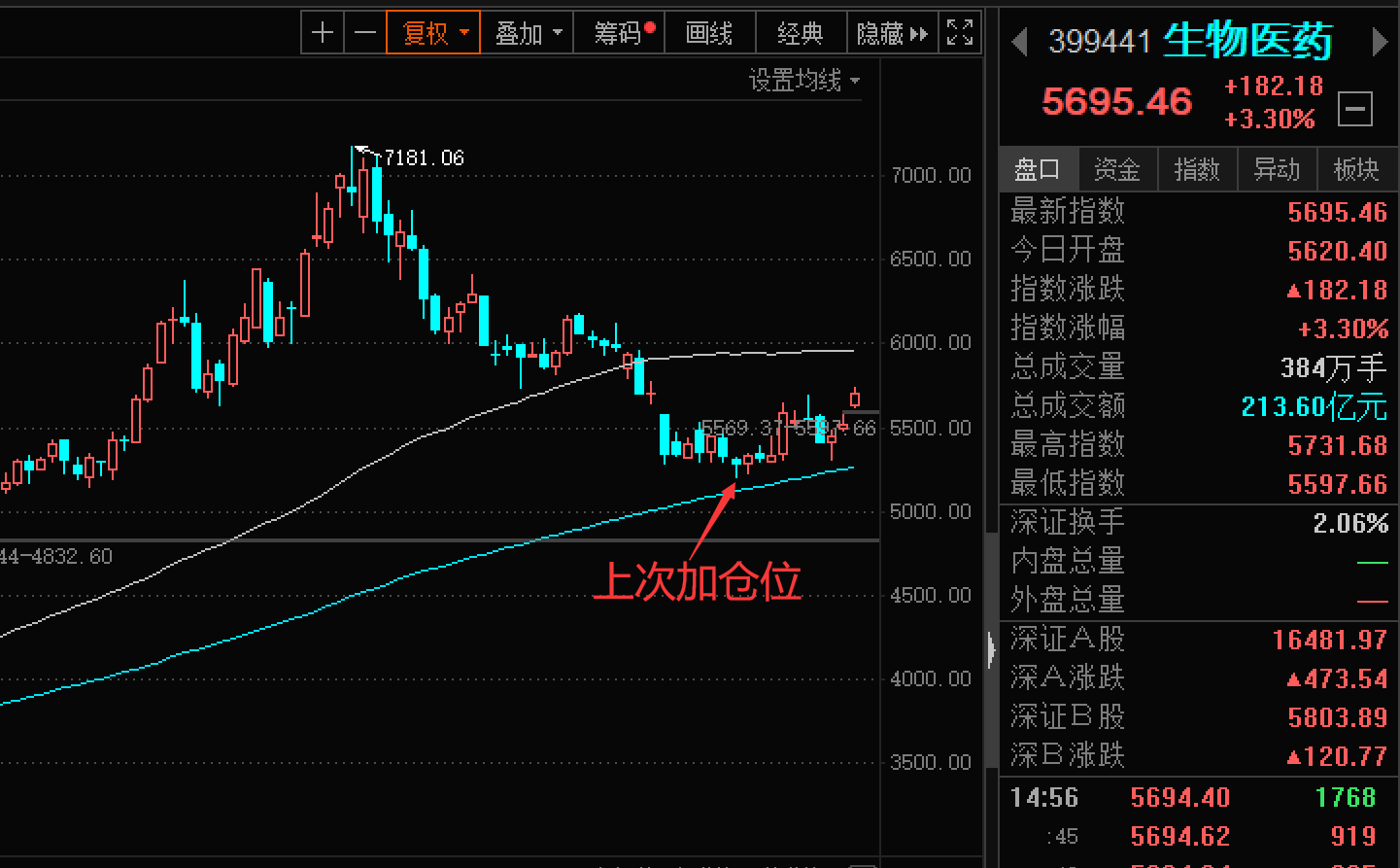Open the 复权 dropdown

point(433,33)
